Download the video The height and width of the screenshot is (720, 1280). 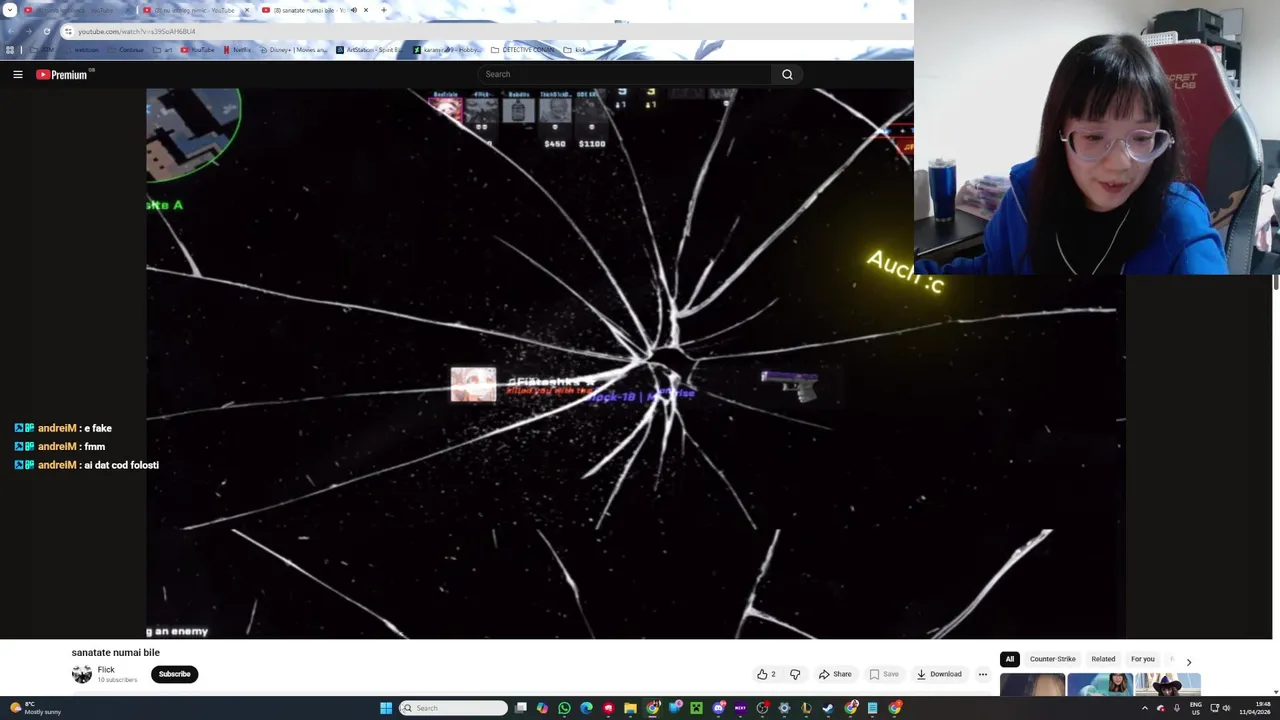(x=939, y=674)
